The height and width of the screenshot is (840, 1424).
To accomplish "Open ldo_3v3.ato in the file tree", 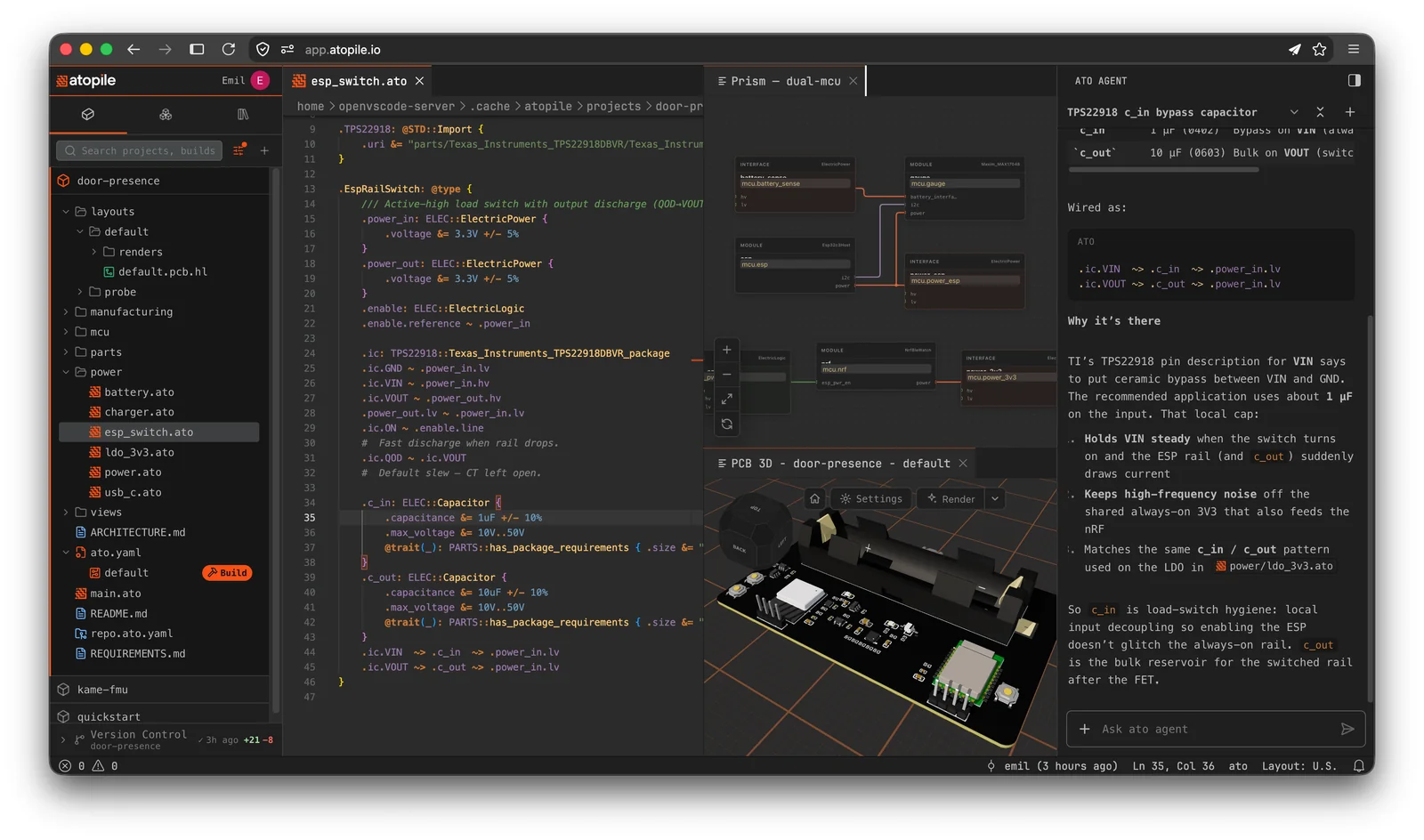I will (139, 452).
